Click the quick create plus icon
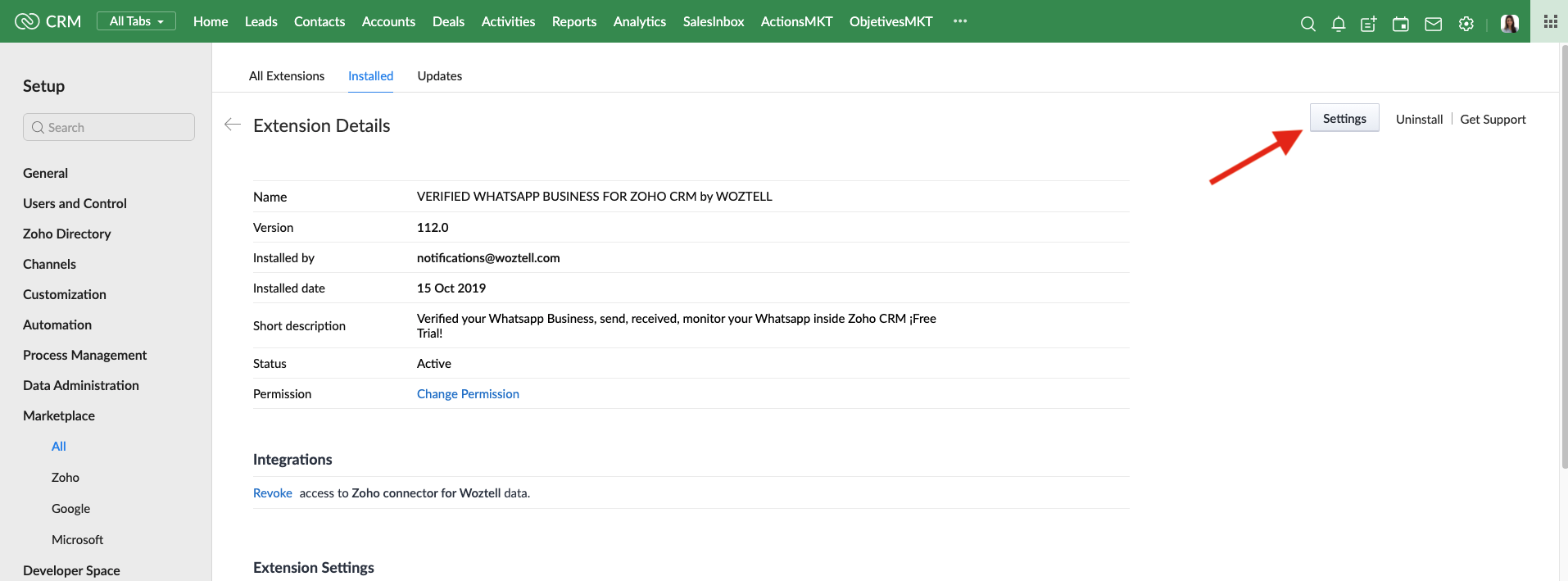Viewport: 1568px width, 581px height. tap(1369, 24)
